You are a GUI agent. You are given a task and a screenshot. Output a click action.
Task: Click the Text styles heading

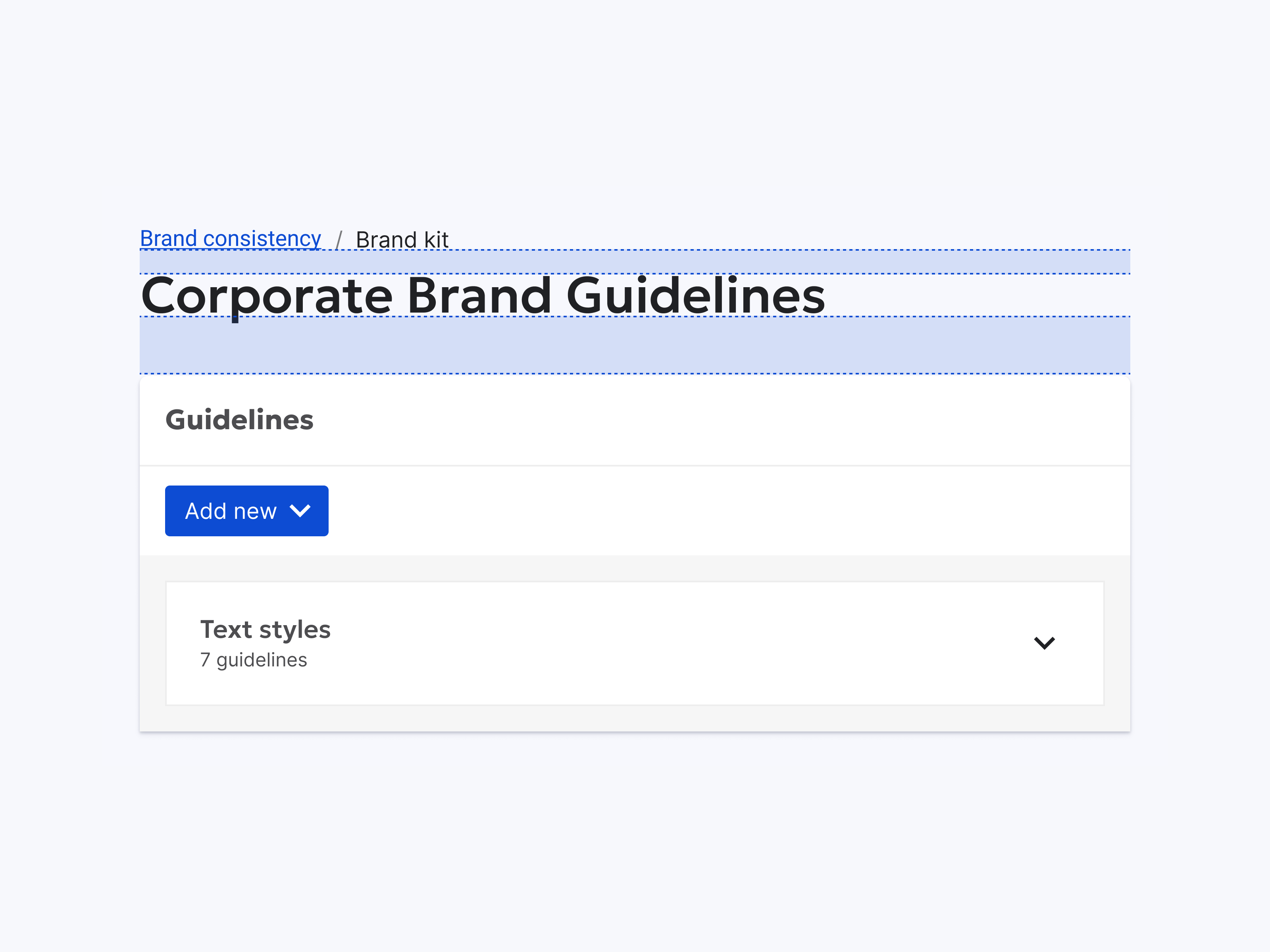(265, 630)
